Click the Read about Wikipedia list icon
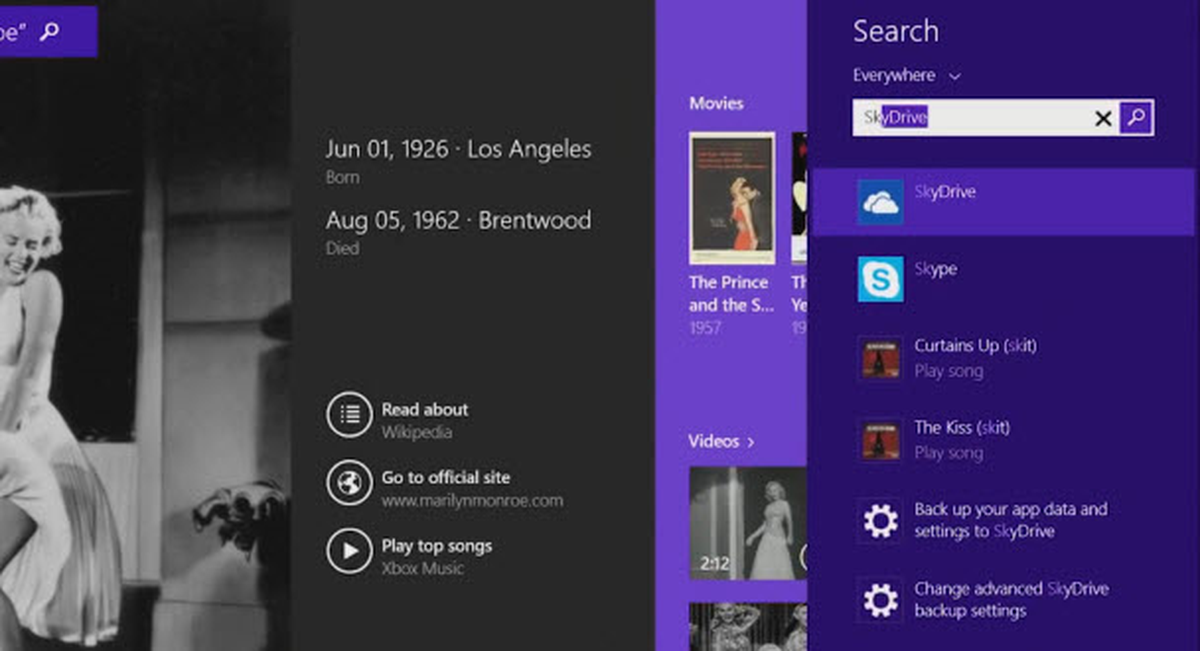The image size is (1200, 651). coord(349,415)
